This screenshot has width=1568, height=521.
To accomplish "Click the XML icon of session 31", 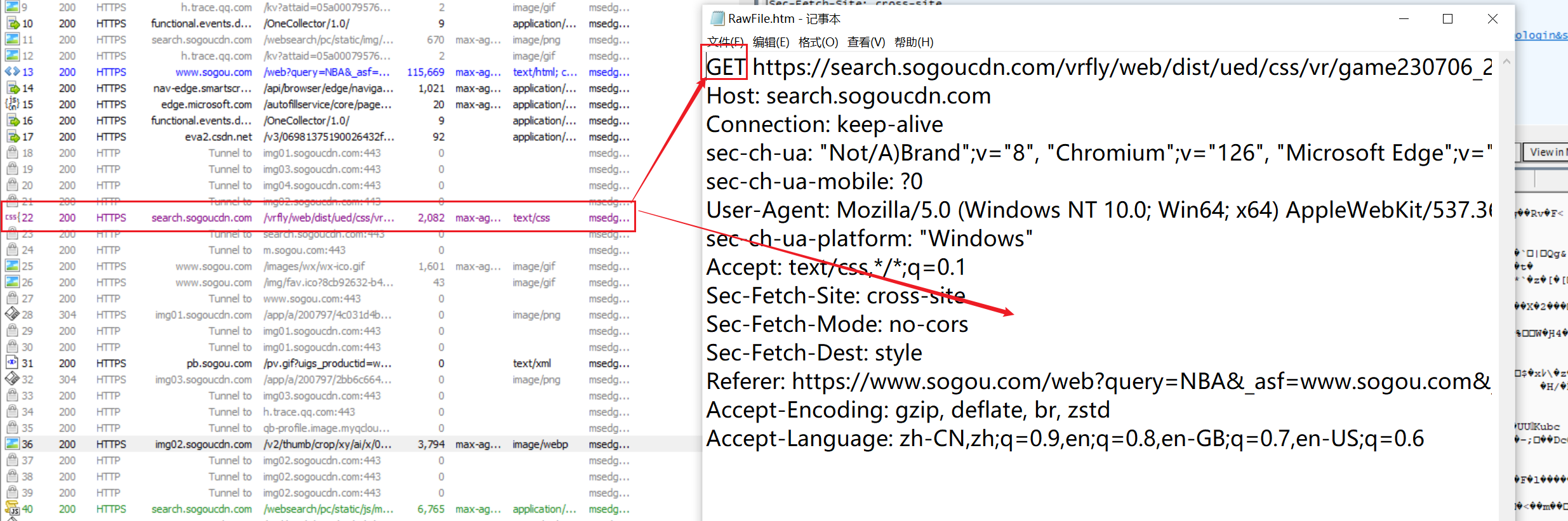I will point(12,363).
